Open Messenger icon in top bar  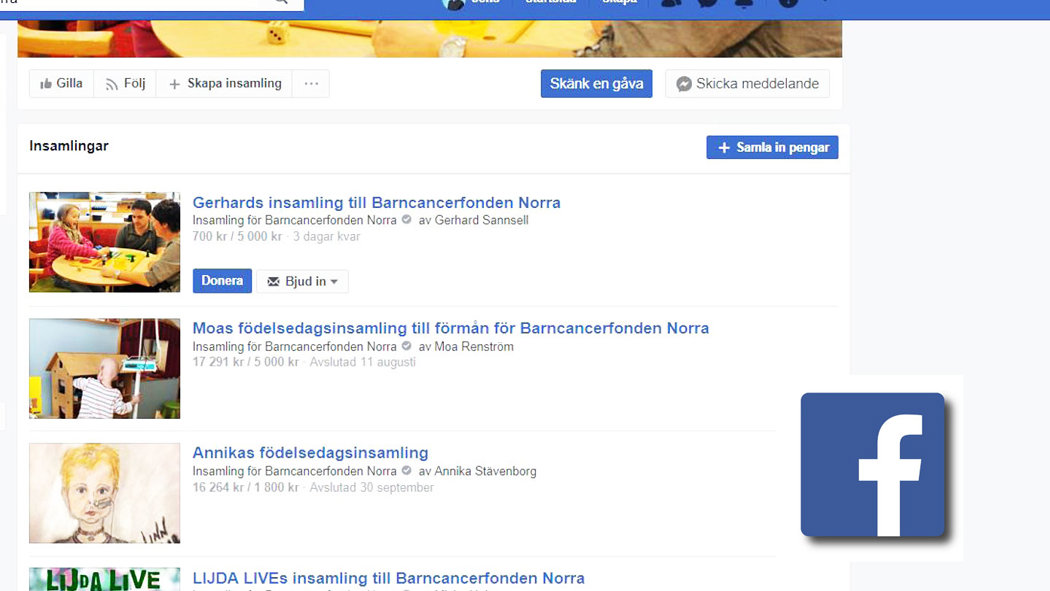[x=707, y=3]
